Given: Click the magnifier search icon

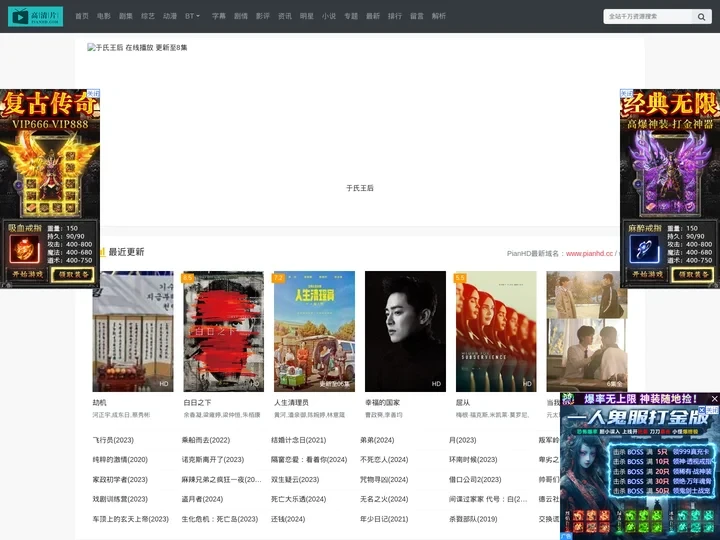Looking at the screenshot, I should coord(701,17).
